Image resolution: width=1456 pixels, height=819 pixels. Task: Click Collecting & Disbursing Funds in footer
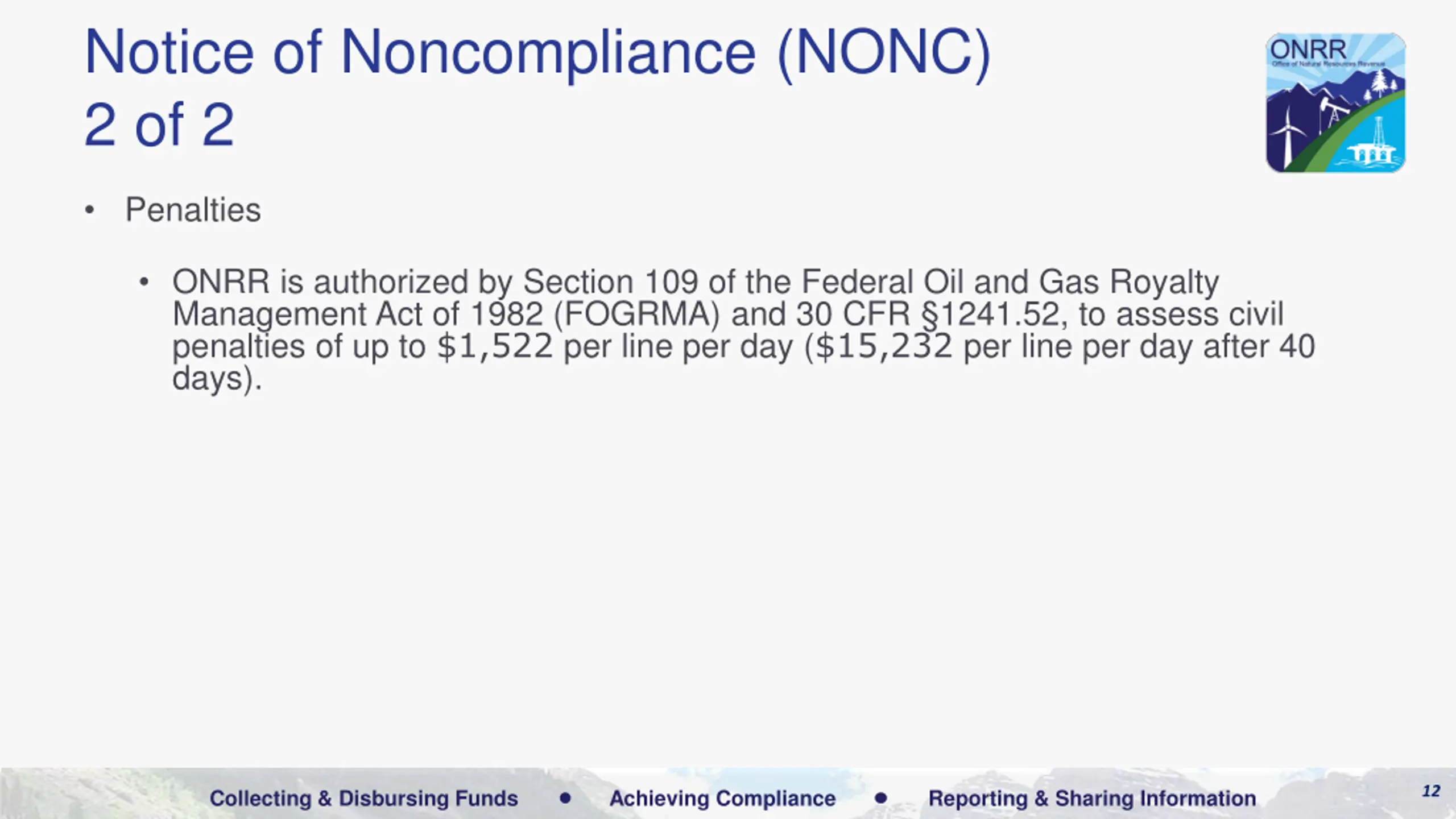tap(364, 799)
